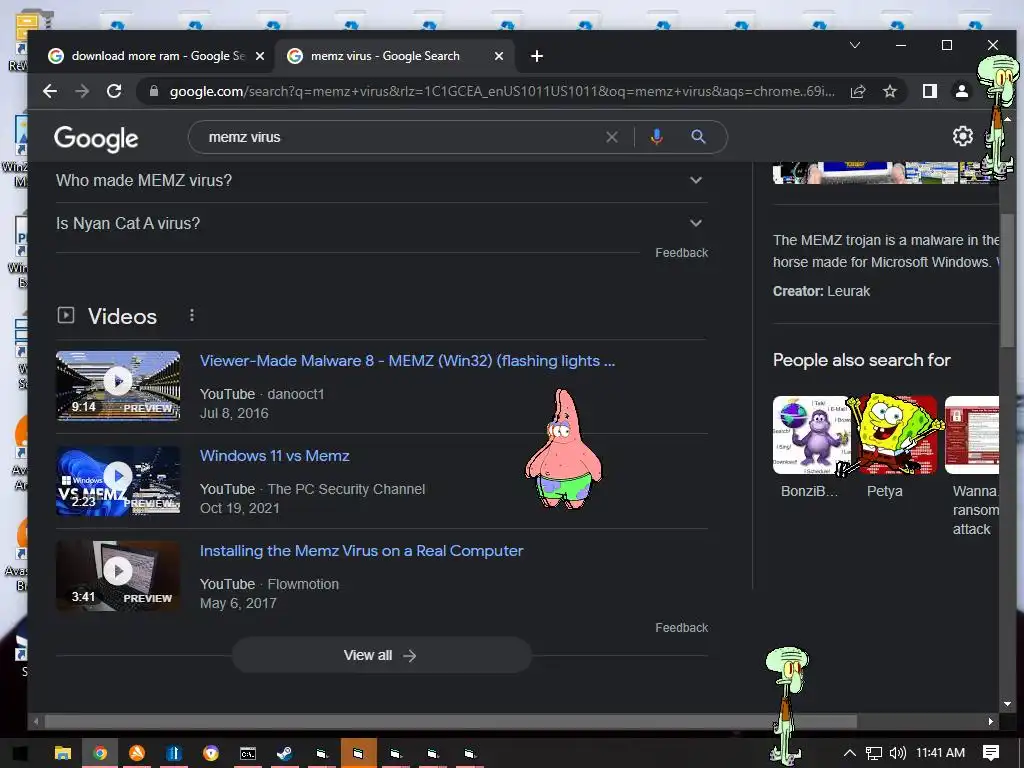Close the memz virus tab

tap(499, 56)
